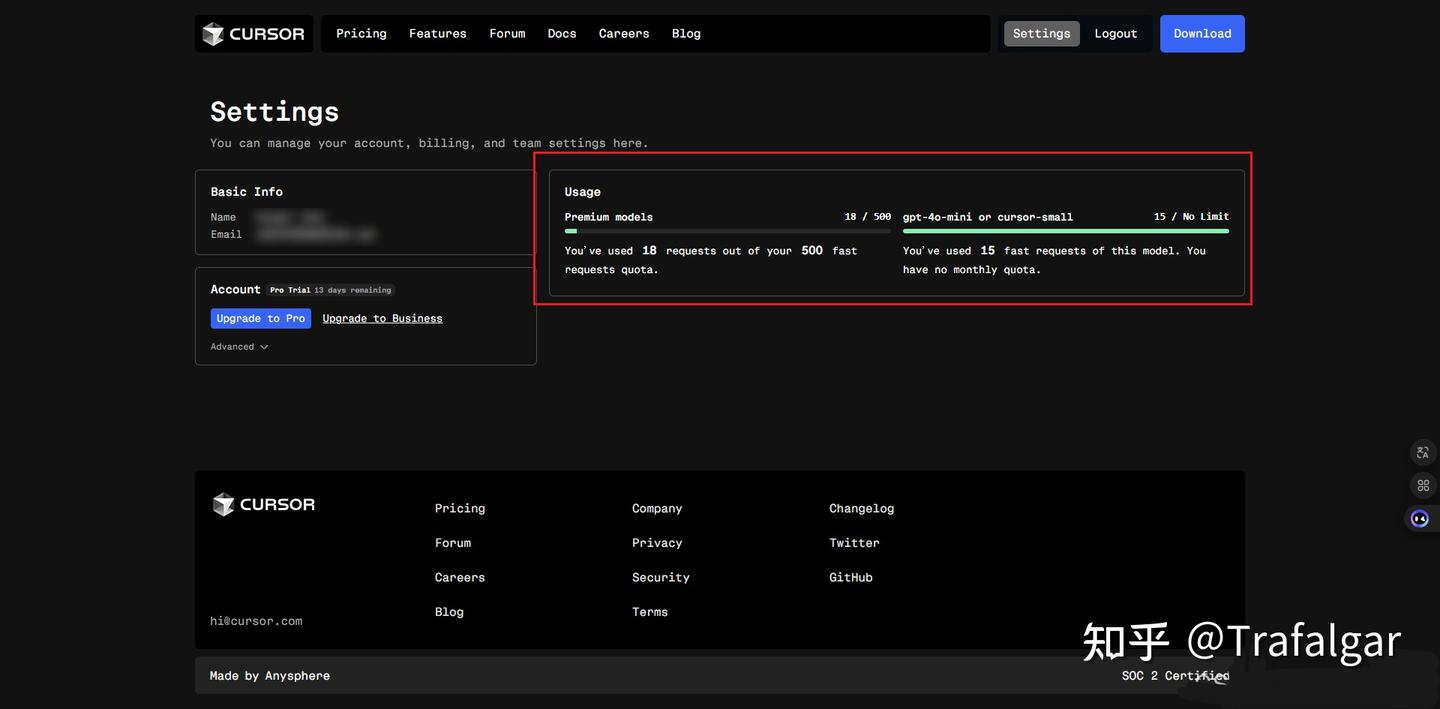
Task: Click the Premium models usage progress bar
Action: point(727,231)
